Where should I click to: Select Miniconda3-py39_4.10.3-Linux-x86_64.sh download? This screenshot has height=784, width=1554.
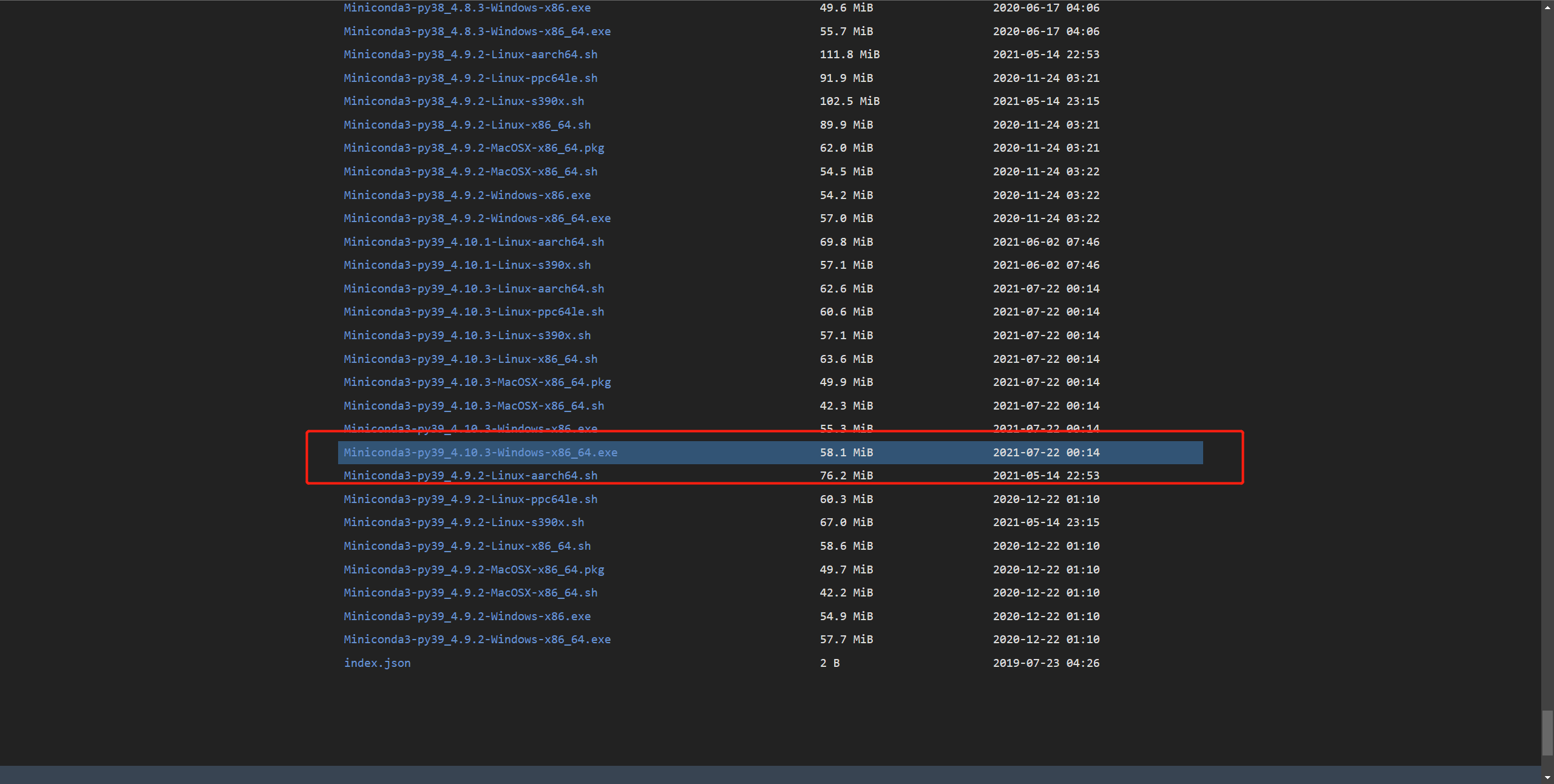(470, 359)
